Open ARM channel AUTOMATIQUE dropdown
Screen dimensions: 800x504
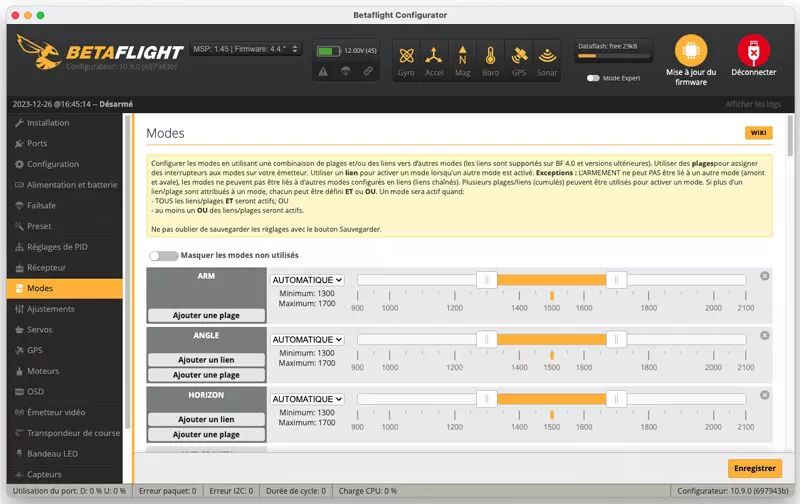[307, 280]
